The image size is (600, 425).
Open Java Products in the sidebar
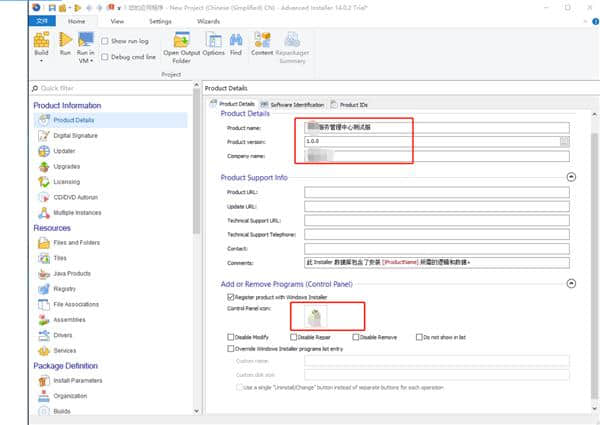click(x=71, y=273)
